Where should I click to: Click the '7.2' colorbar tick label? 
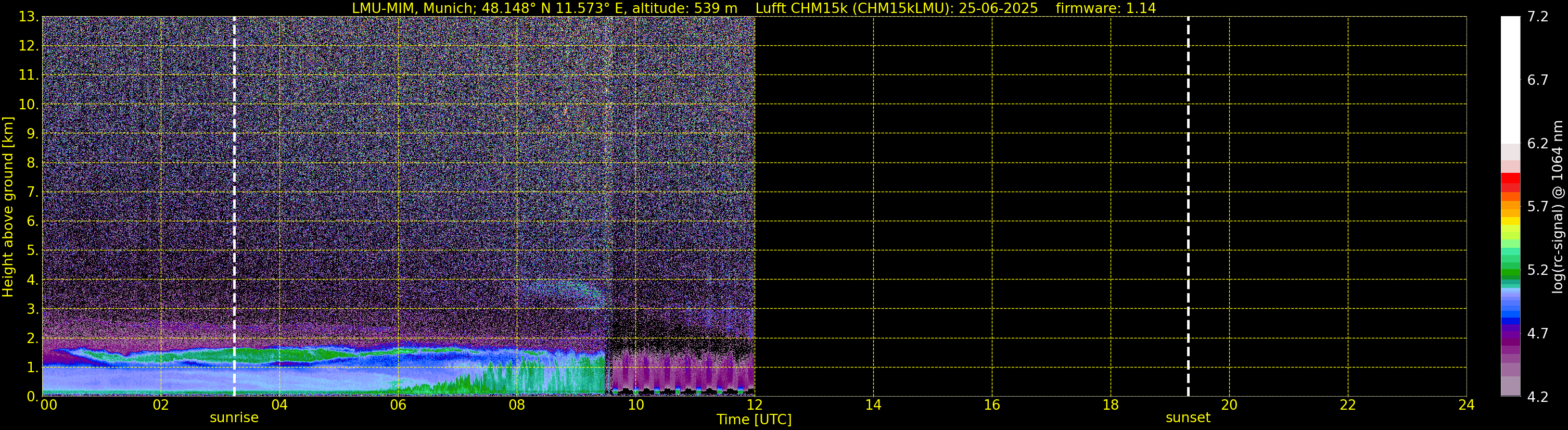(1538, 17)
